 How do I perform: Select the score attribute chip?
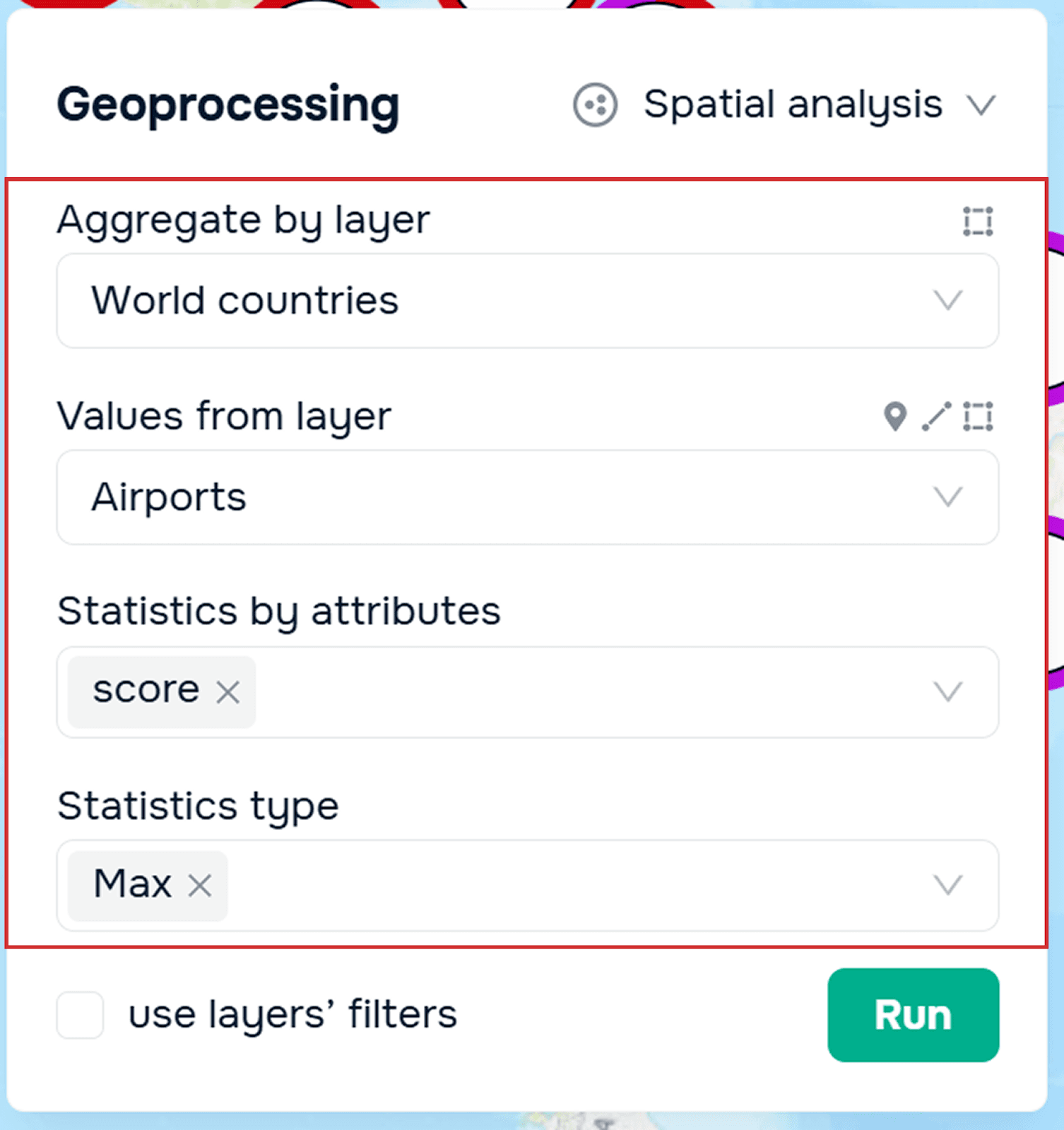pyautogui.click(x=146, y=691)
